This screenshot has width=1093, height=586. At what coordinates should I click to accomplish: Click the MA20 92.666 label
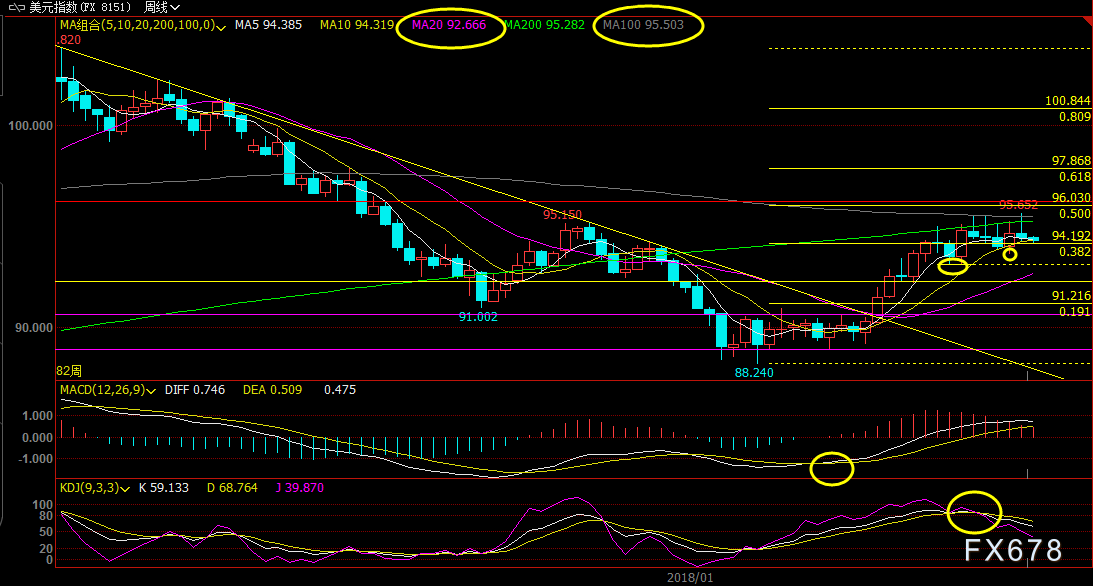point(449,25)
